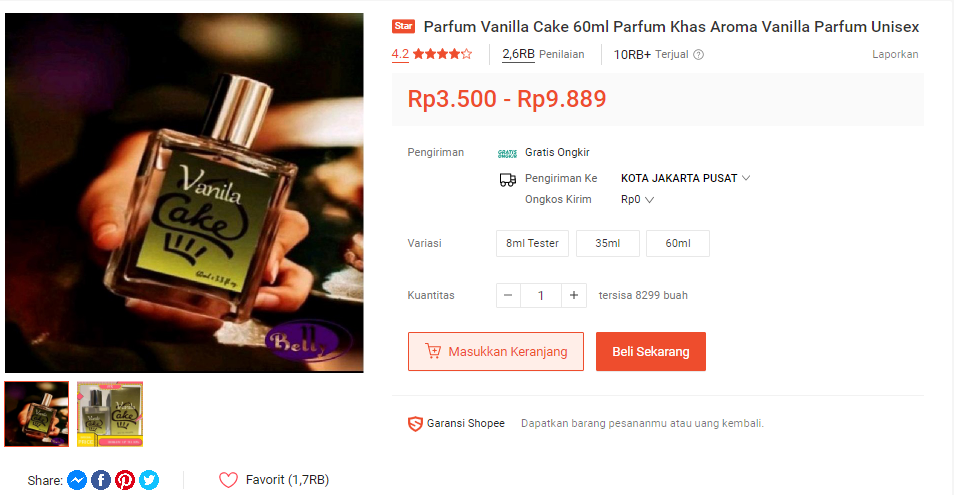Expand the KOTA JAKARTA PUSAT destination dropdown
The image size is (954, 495).
[x=685, y=178]
